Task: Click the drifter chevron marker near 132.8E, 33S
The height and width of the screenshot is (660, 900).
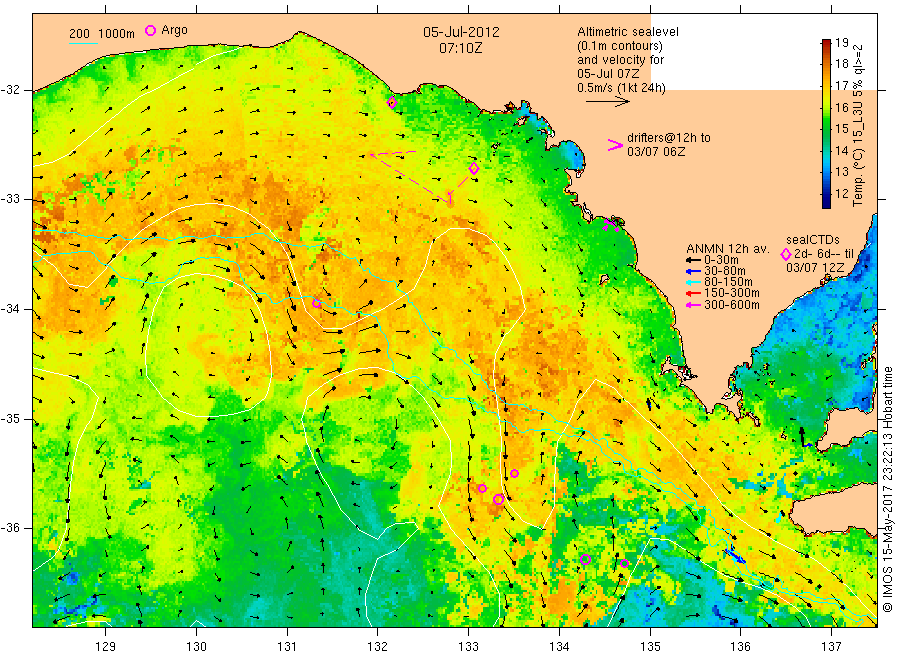Action: 450,199
